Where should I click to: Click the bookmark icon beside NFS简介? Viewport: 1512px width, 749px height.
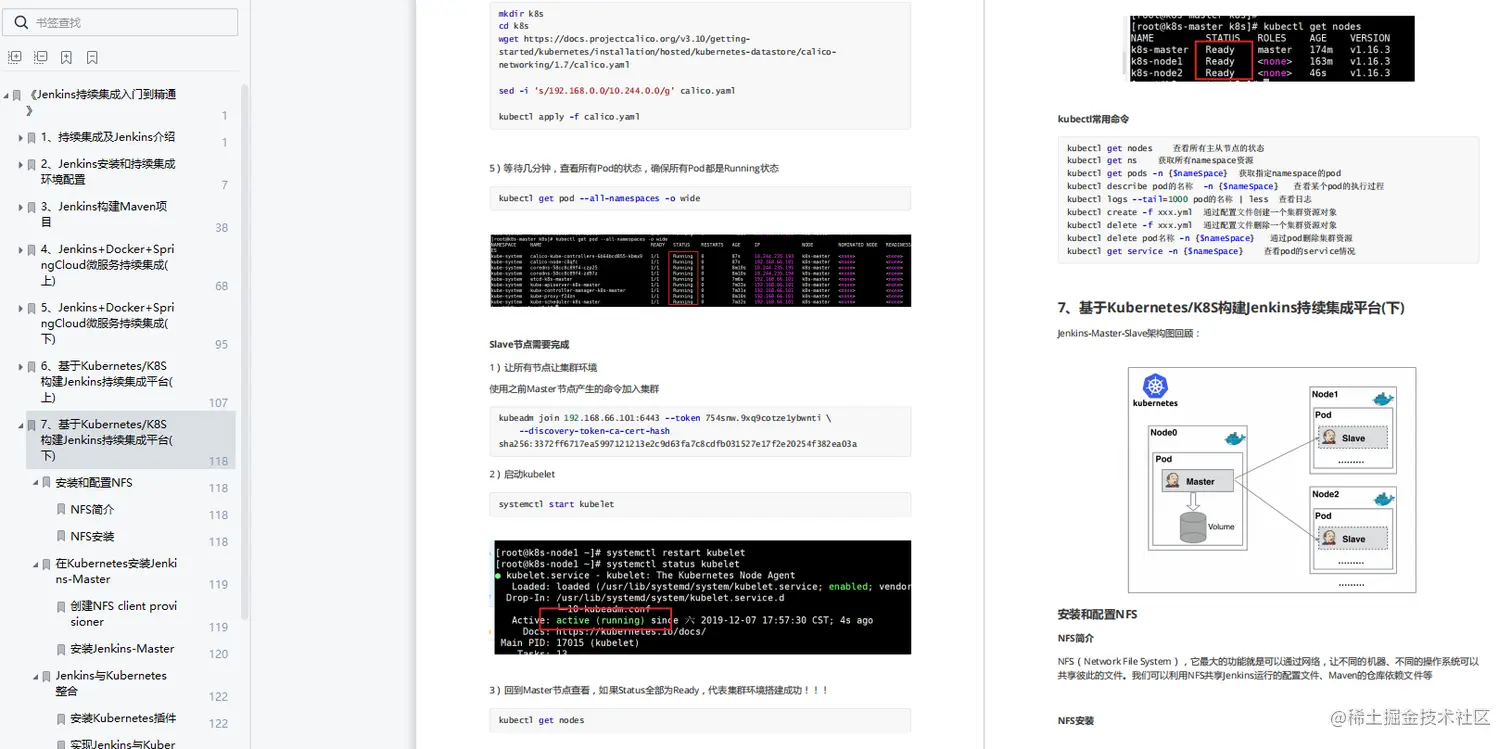(x=61, y=510)
